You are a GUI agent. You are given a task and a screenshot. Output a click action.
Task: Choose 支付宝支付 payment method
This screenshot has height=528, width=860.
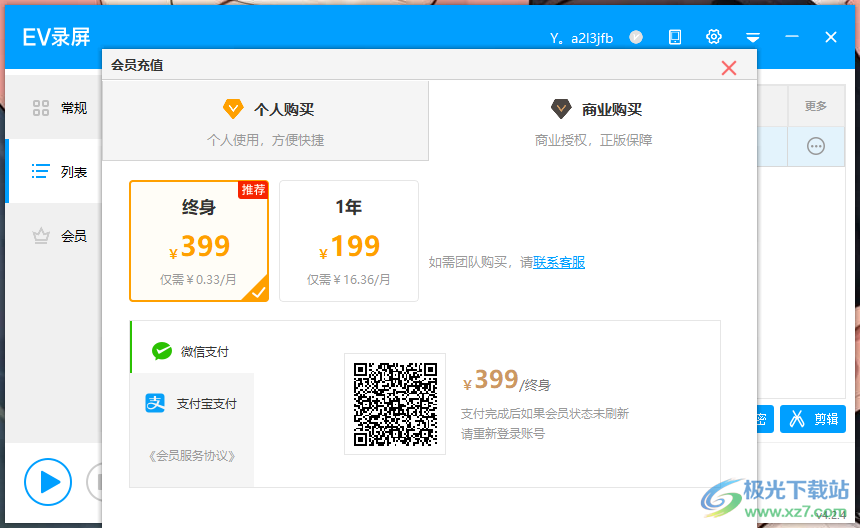click(192, 404)
